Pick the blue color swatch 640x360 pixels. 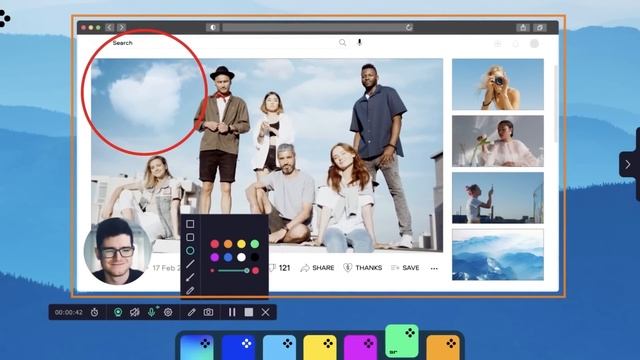click(x=228, y=257)
